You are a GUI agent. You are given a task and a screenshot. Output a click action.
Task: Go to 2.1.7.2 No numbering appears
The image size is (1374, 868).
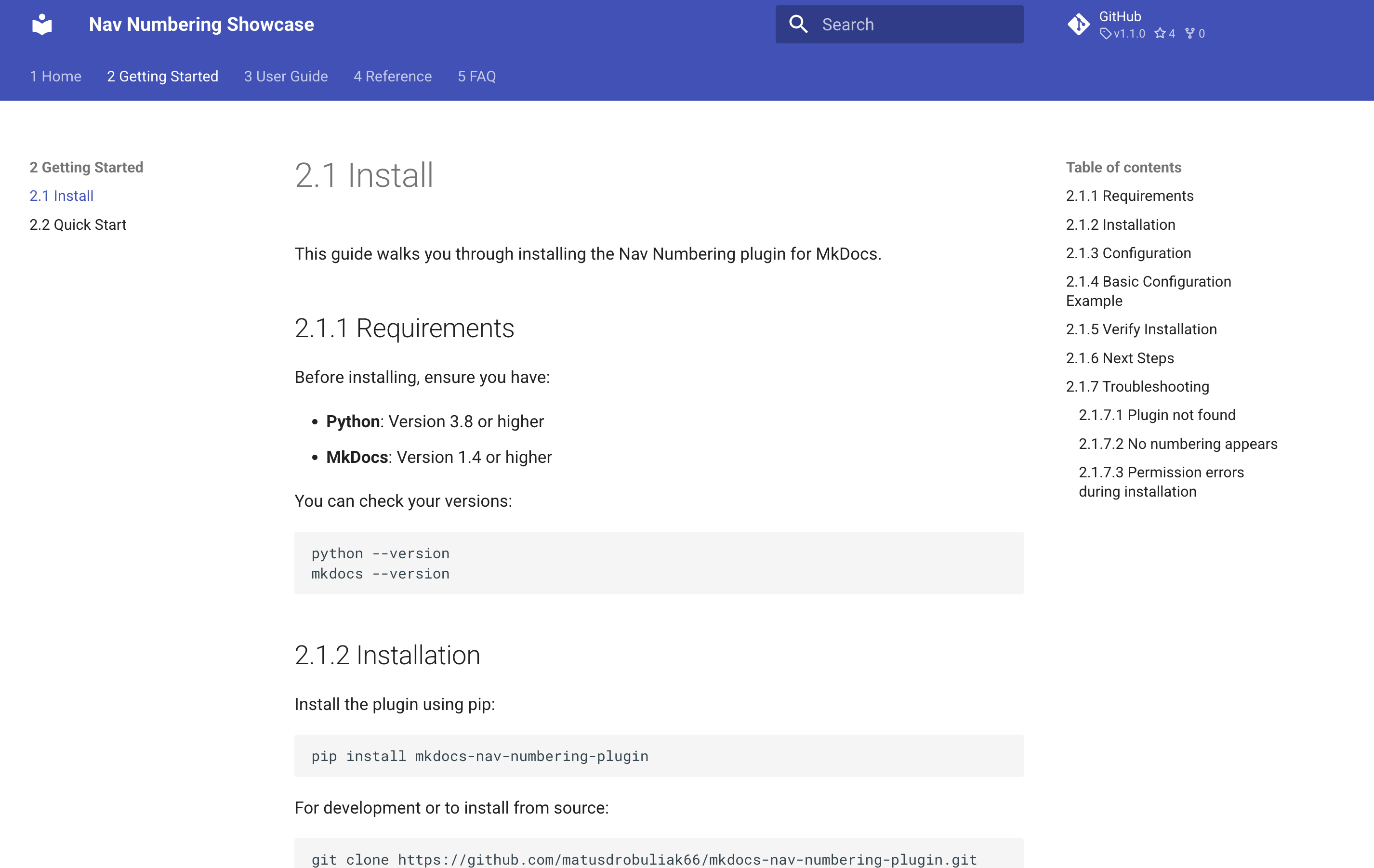1178,444
